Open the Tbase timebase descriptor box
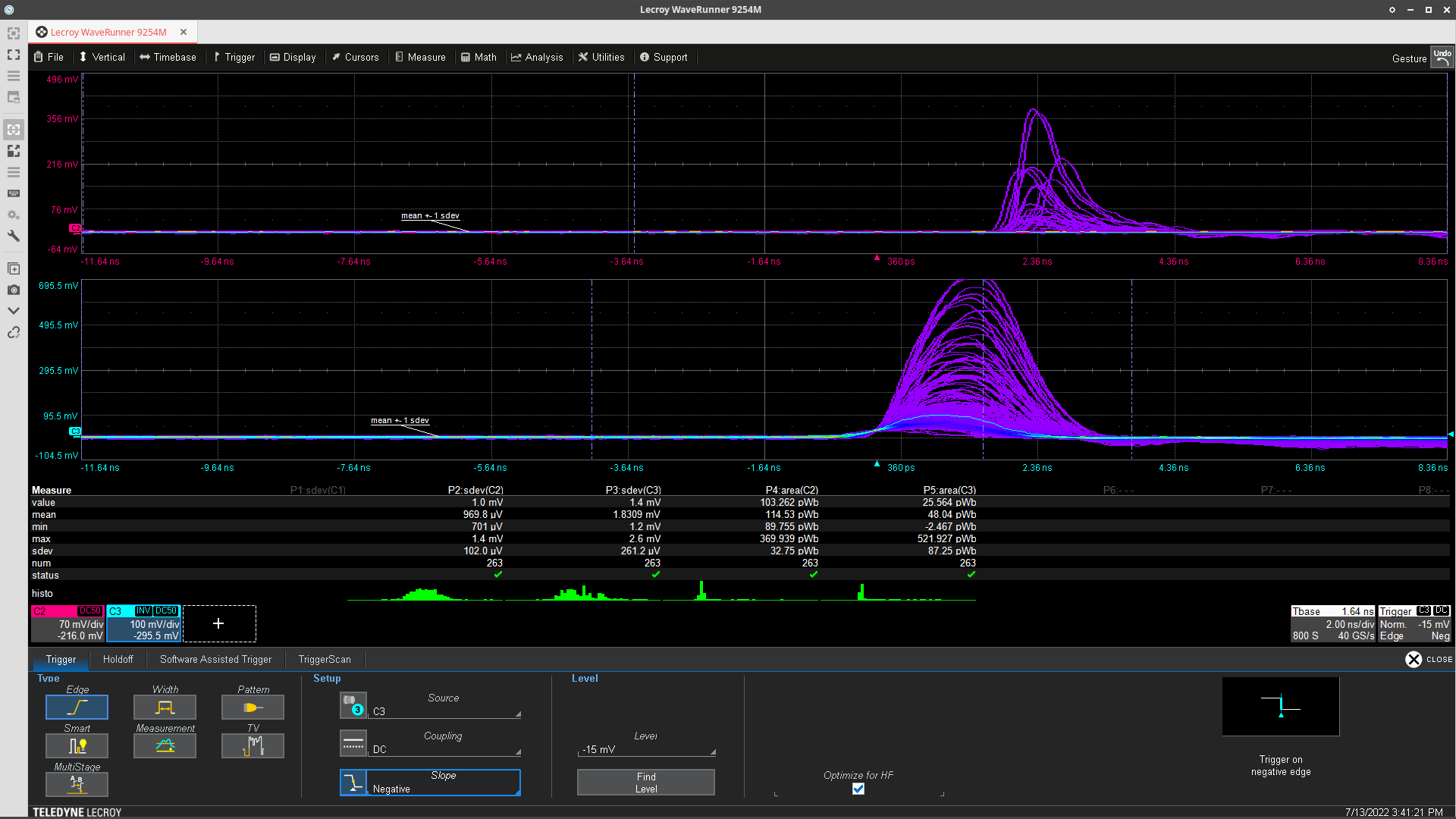The image size is (1456, 819). coord(1333,623)
